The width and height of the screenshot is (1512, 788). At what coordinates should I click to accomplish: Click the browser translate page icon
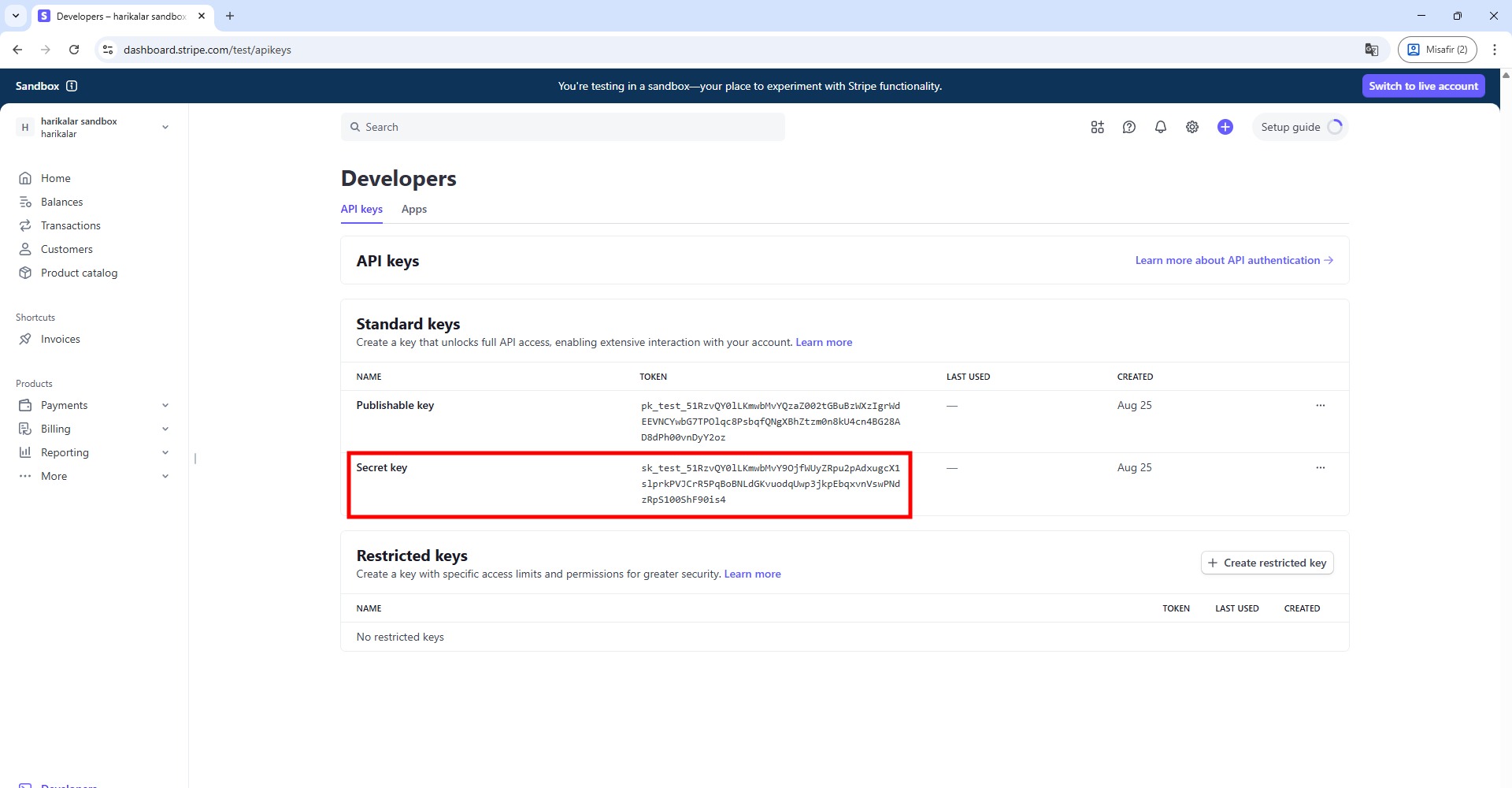tap(1371, 50)
